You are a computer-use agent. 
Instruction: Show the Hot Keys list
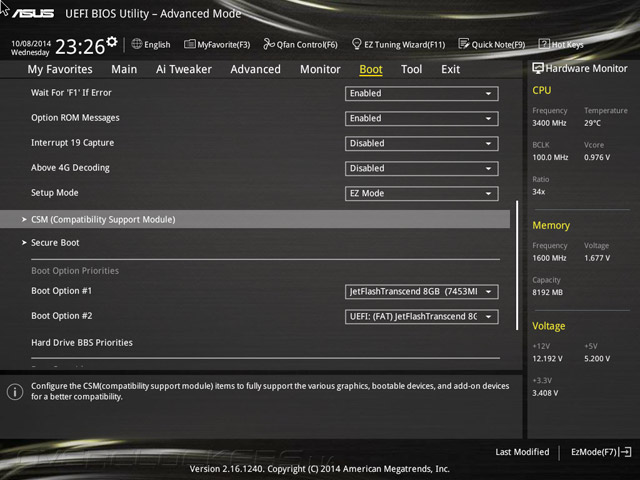567,44
